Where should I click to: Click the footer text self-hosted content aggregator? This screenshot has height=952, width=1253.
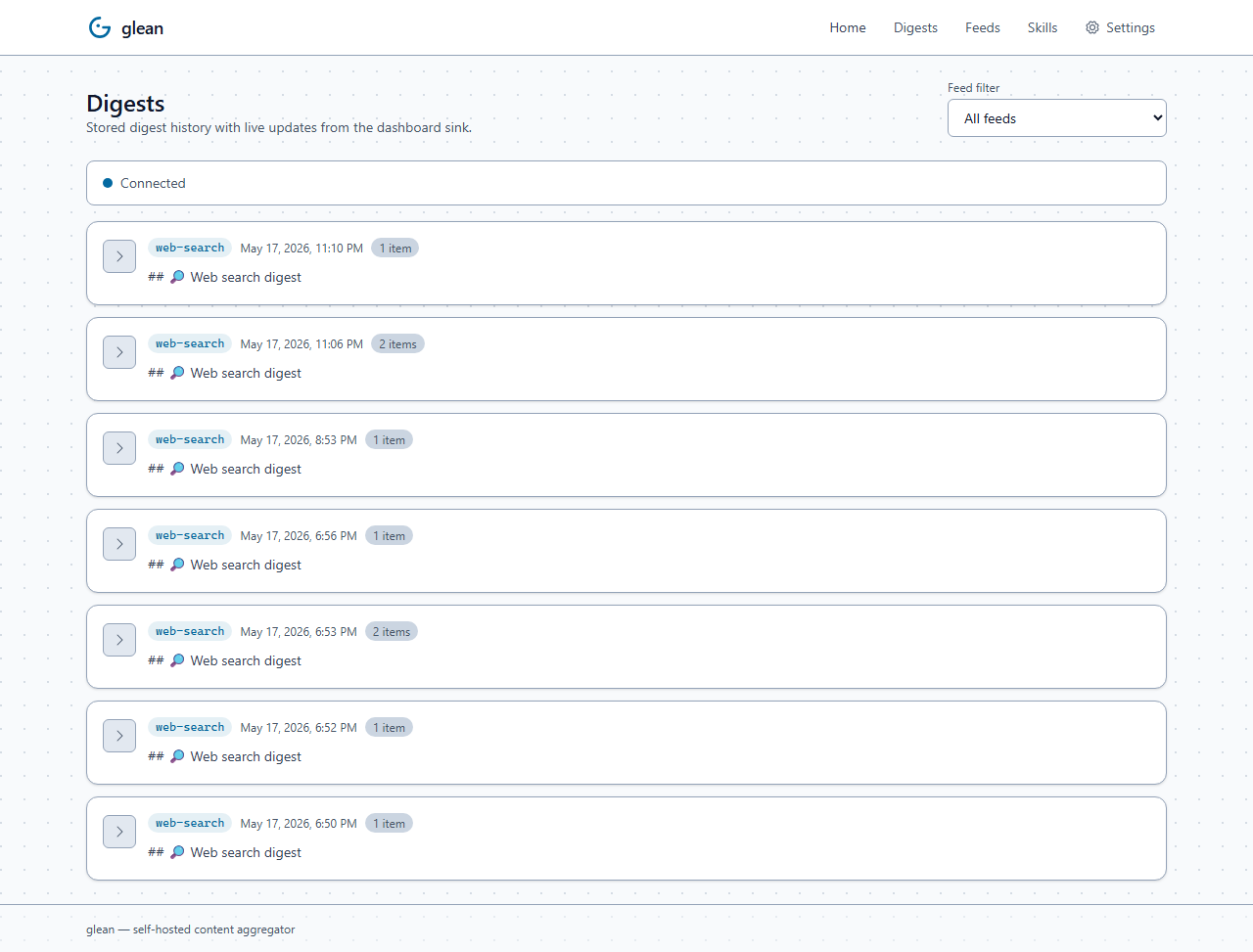pyautogui.click(x=213, y=929)
